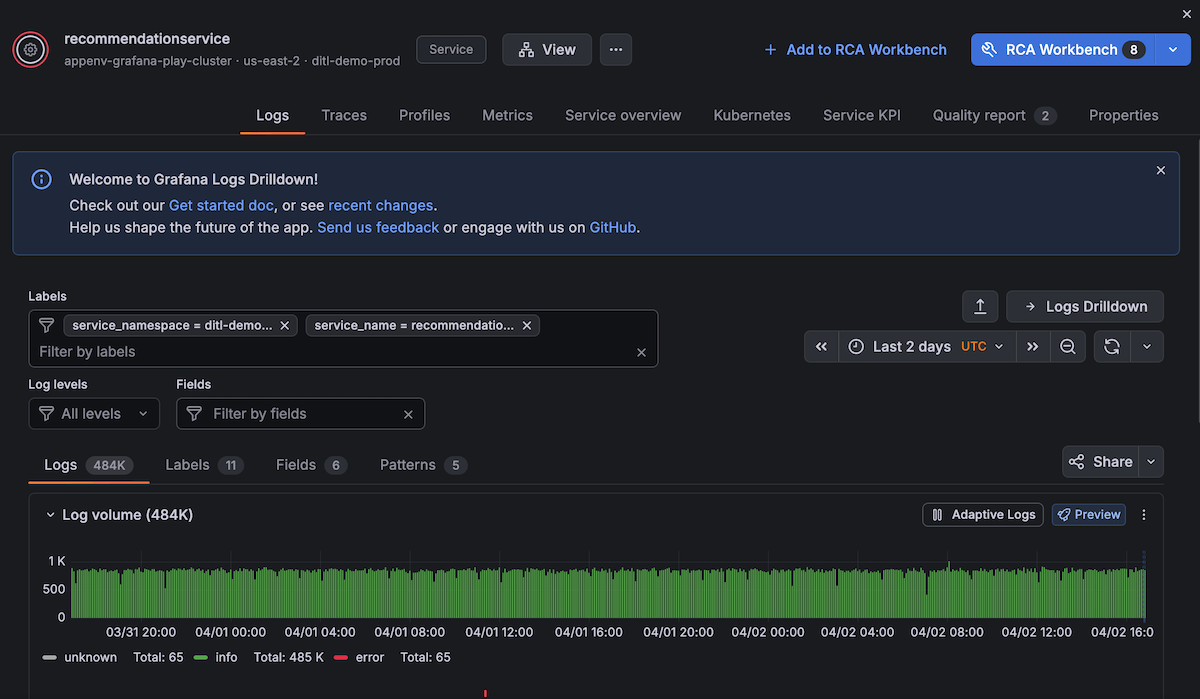Click the refresh dashboard icon
This screenshot has height=699, width=1200.
click(1111, 346)
